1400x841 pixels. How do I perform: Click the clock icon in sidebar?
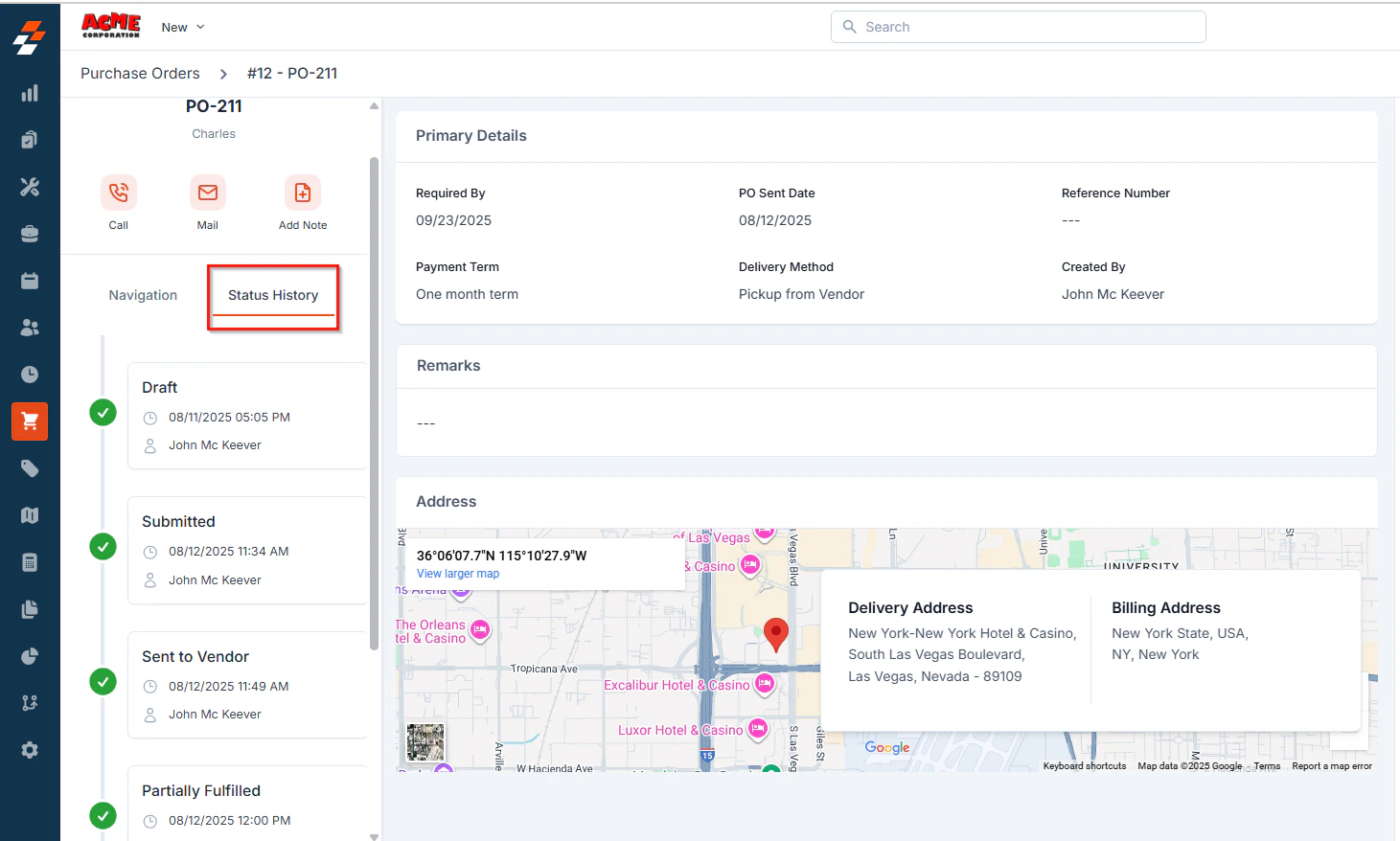click(x=30, y=375)
